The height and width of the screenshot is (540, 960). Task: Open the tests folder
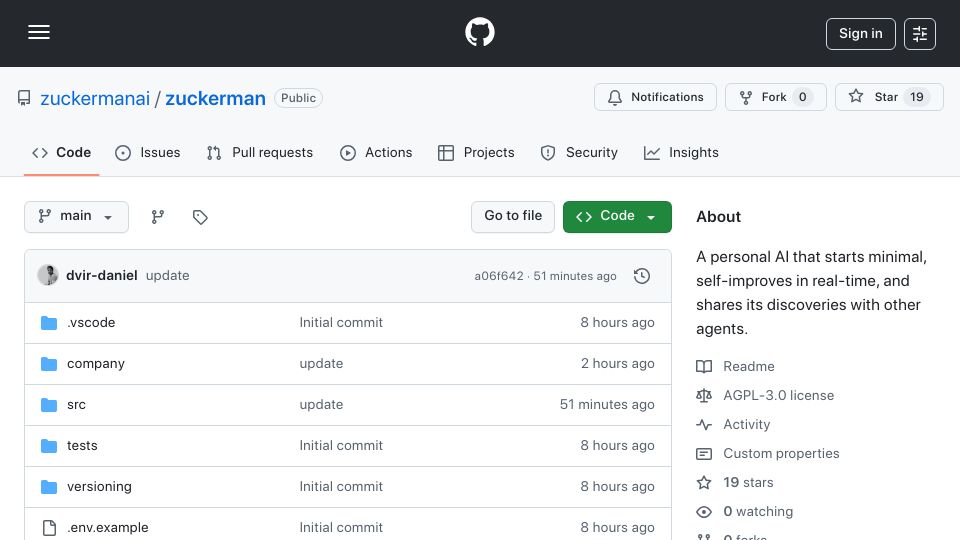coord(82,446)
